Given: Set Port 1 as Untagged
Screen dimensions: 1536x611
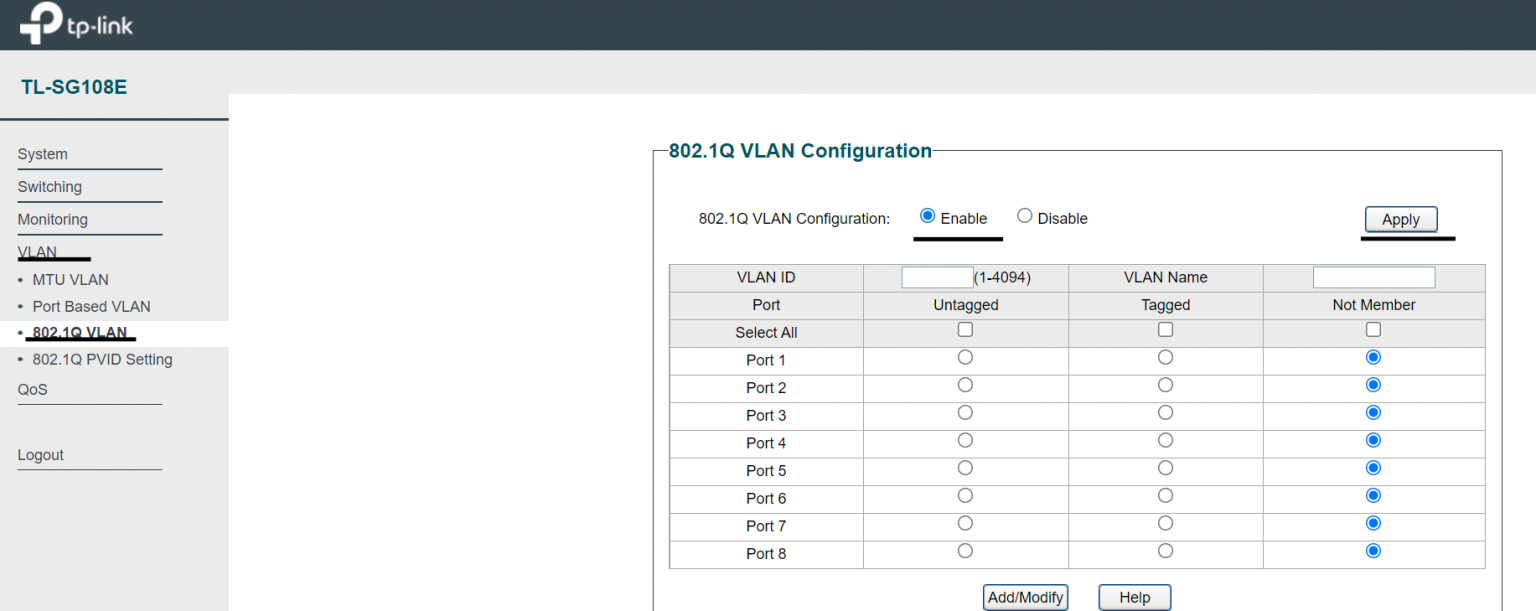Looking at the screenshot, I should (965, 357).
